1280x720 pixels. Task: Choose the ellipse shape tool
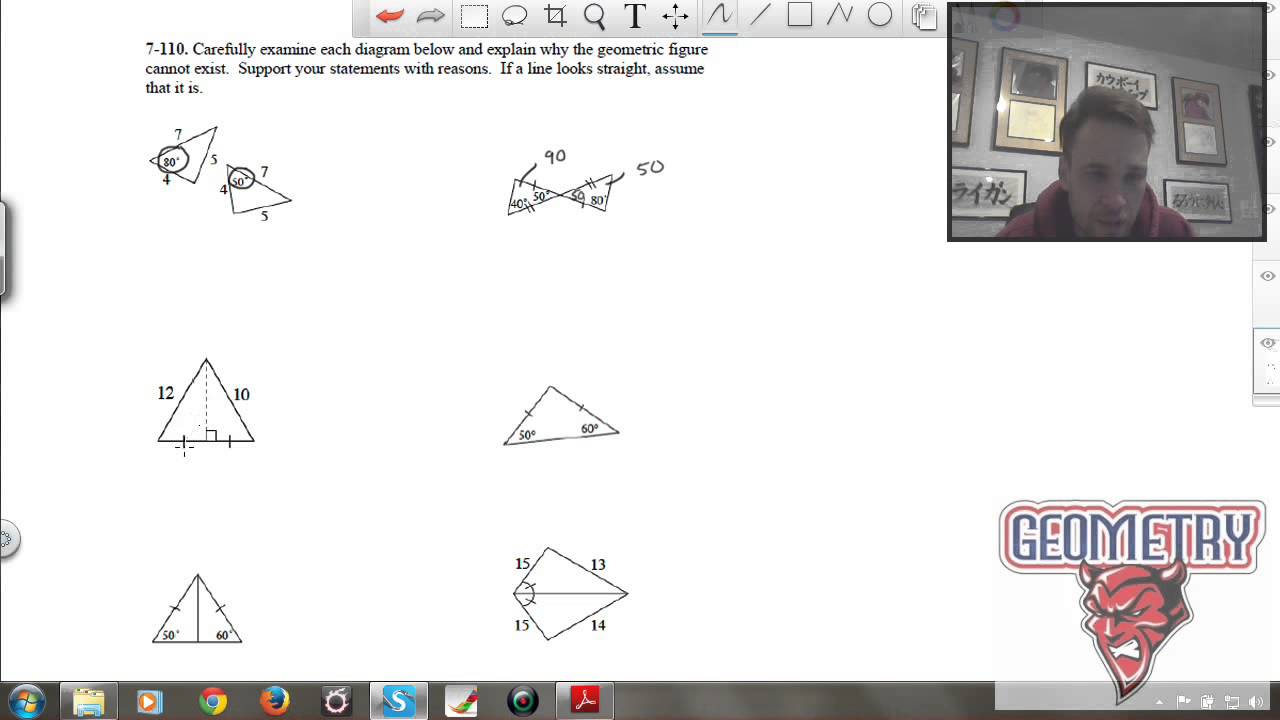coord(880,14)
